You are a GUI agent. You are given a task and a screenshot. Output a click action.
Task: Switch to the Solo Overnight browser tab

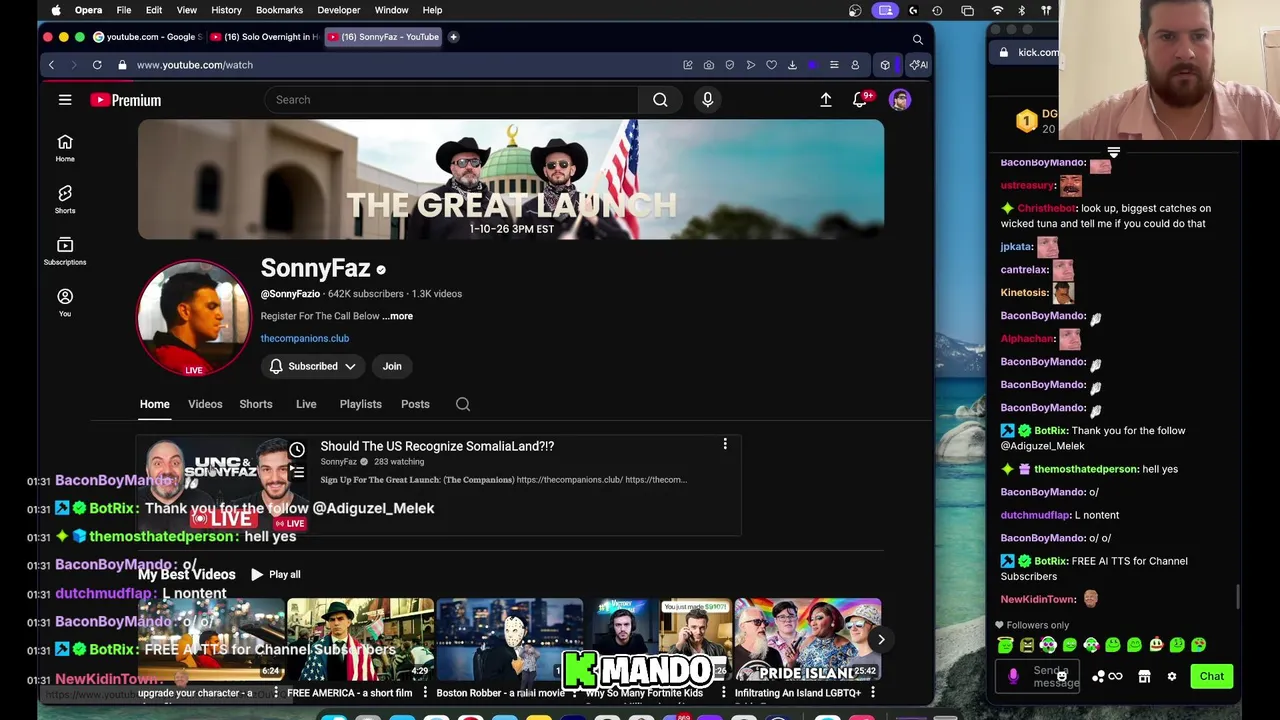click(x=264, y=37)
